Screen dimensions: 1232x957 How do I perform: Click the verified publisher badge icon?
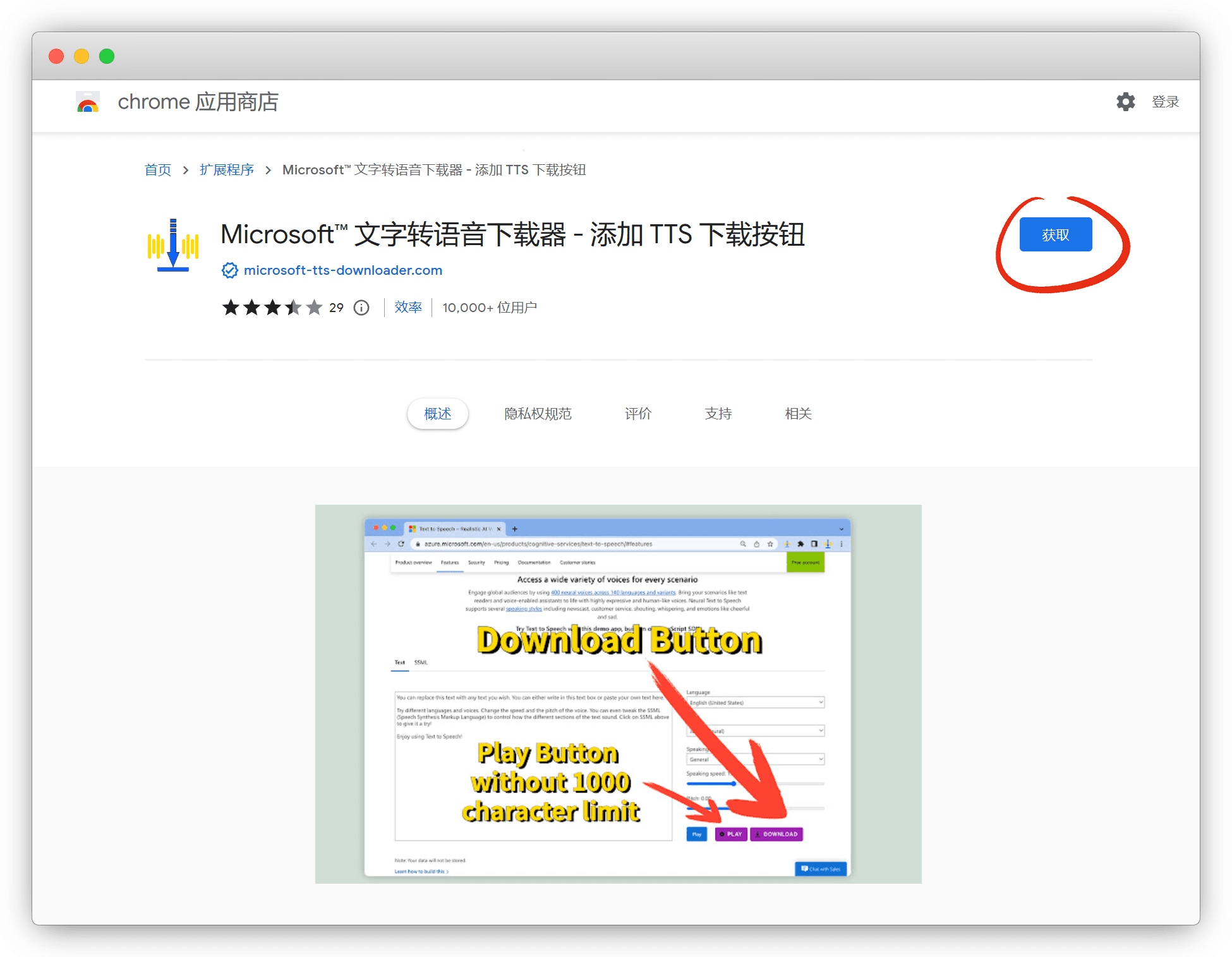tap(229, 270)
